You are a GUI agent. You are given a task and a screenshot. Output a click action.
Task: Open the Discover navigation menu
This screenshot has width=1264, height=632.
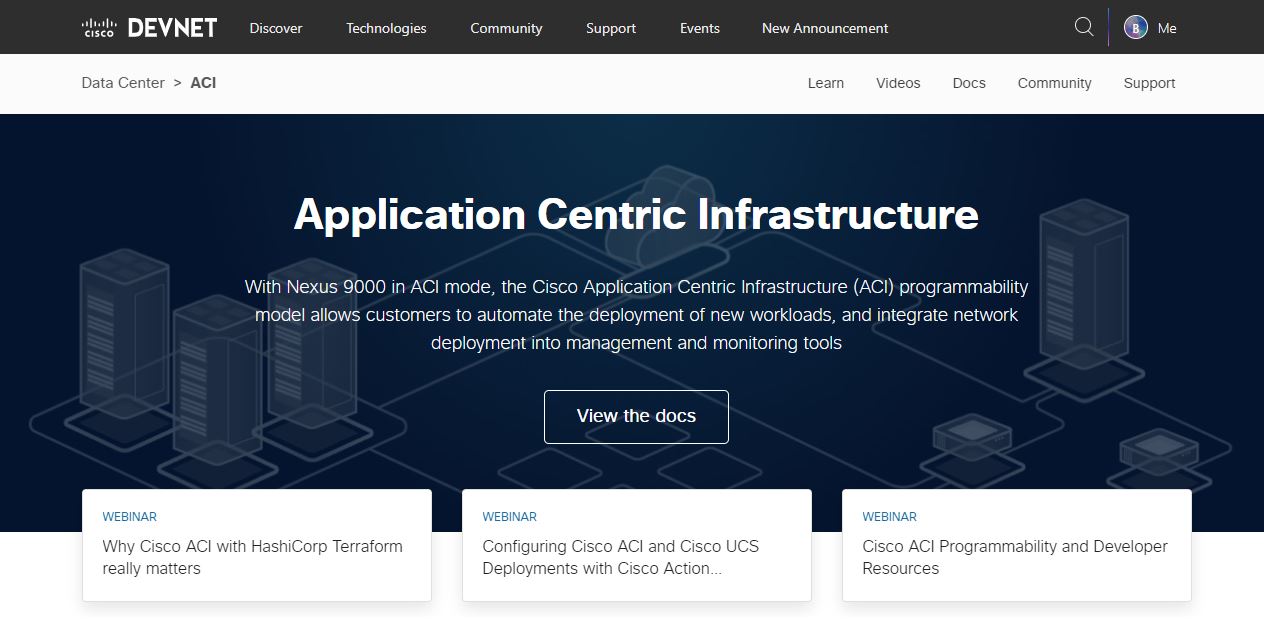click(275, 28)
